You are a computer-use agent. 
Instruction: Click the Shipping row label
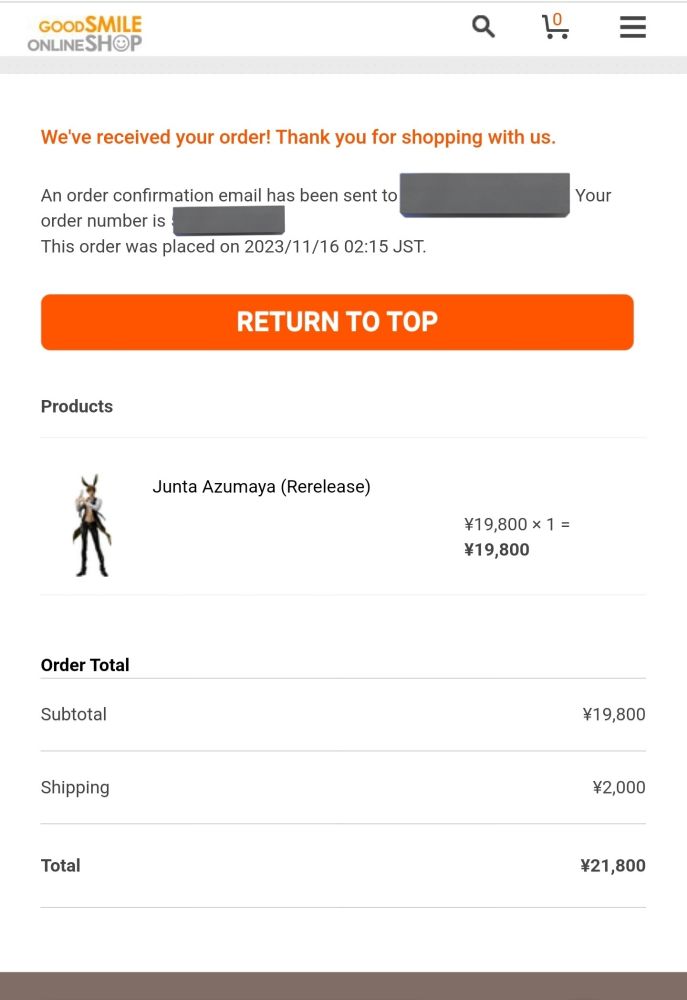tap(75, 787)
